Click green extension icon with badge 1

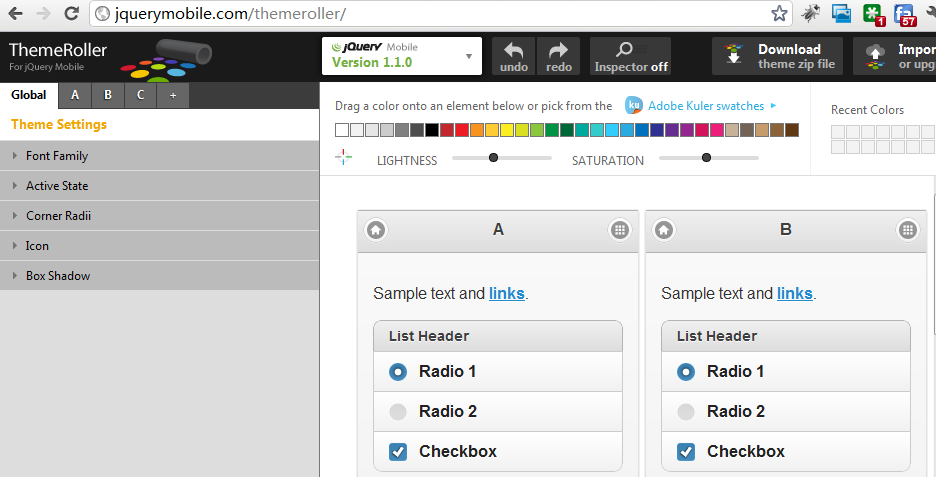874,14
